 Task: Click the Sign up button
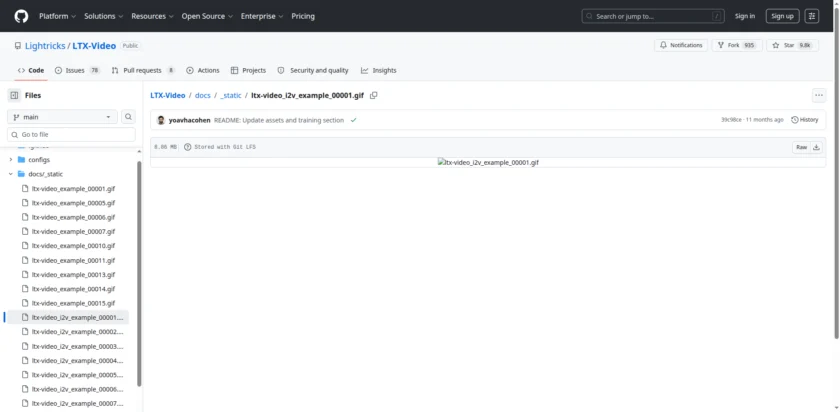(x=782, y=16)
